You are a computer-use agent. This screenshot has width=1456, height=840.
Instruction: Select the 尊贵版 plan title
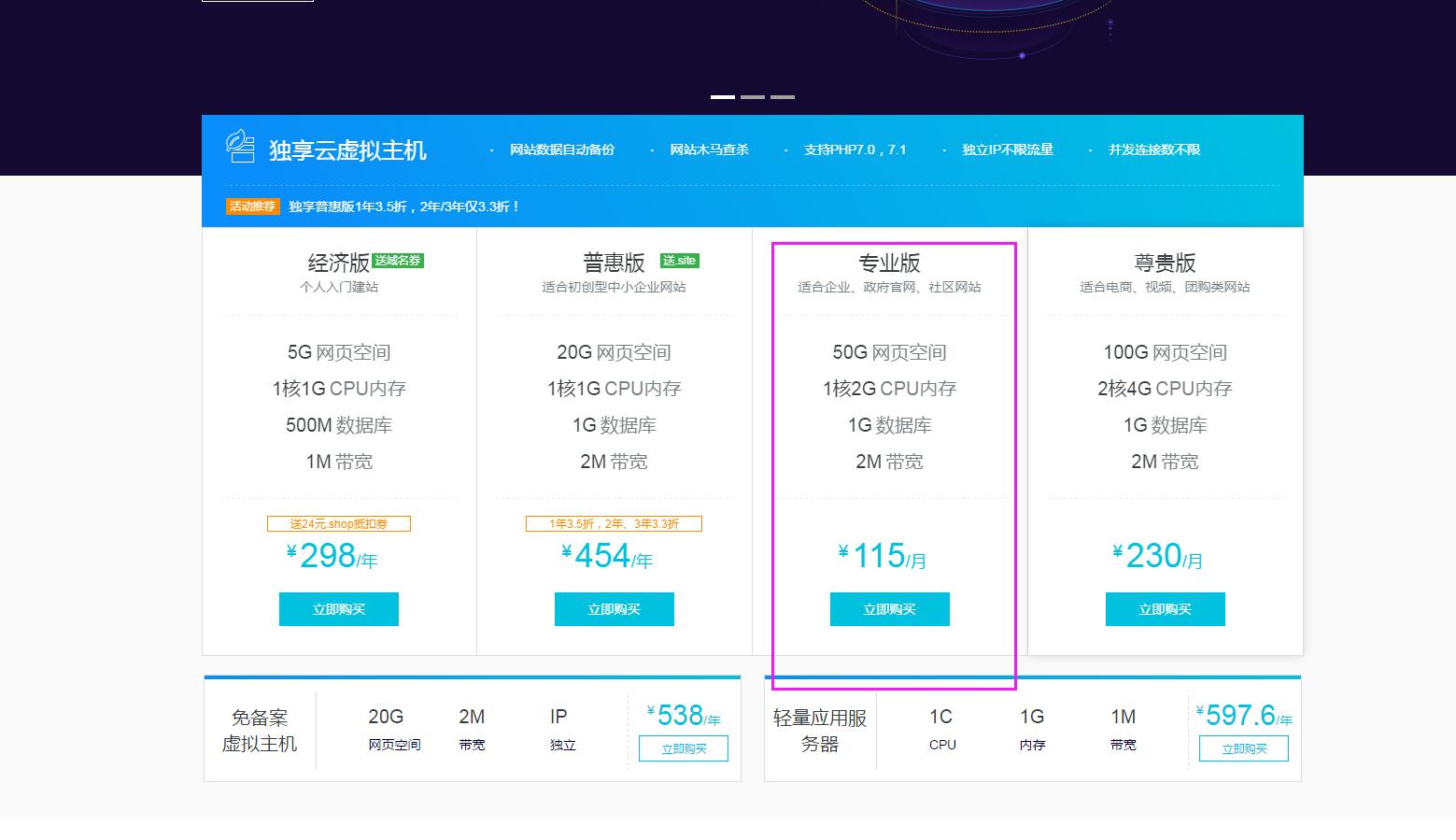(1165, 263)
